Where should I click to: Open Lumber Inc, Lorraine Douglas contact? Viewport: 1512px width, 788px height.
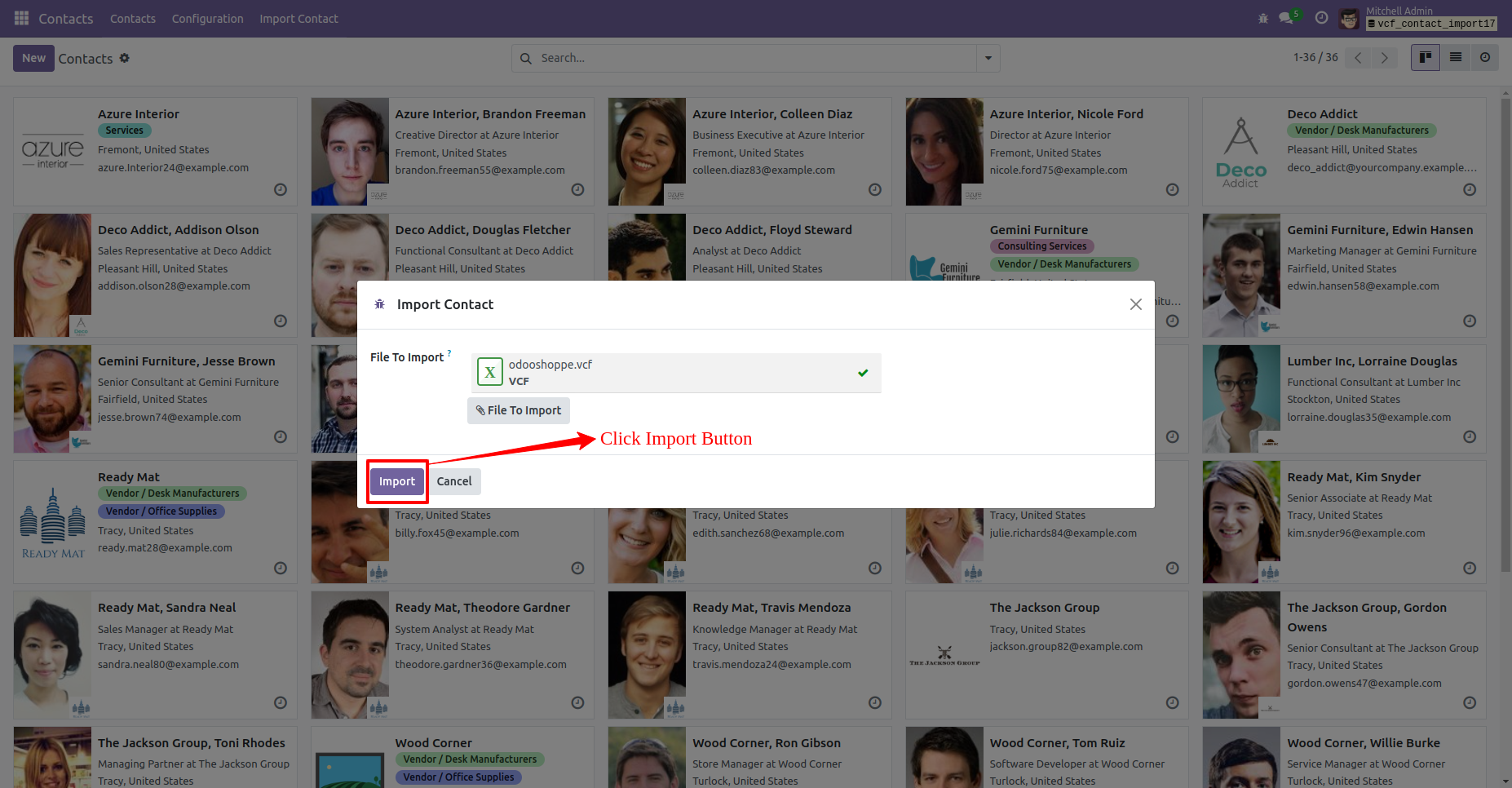click(1372, 361)
